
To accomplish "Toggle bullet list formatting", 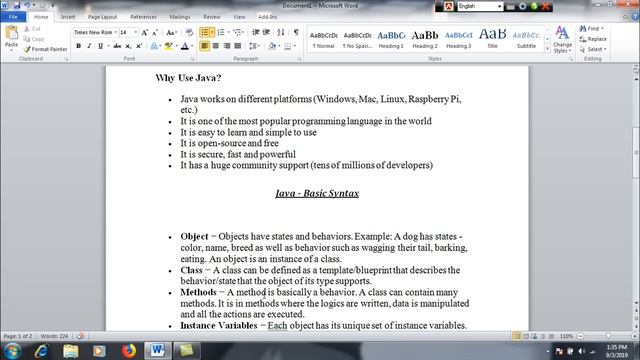I will click(x=204, y=32).
